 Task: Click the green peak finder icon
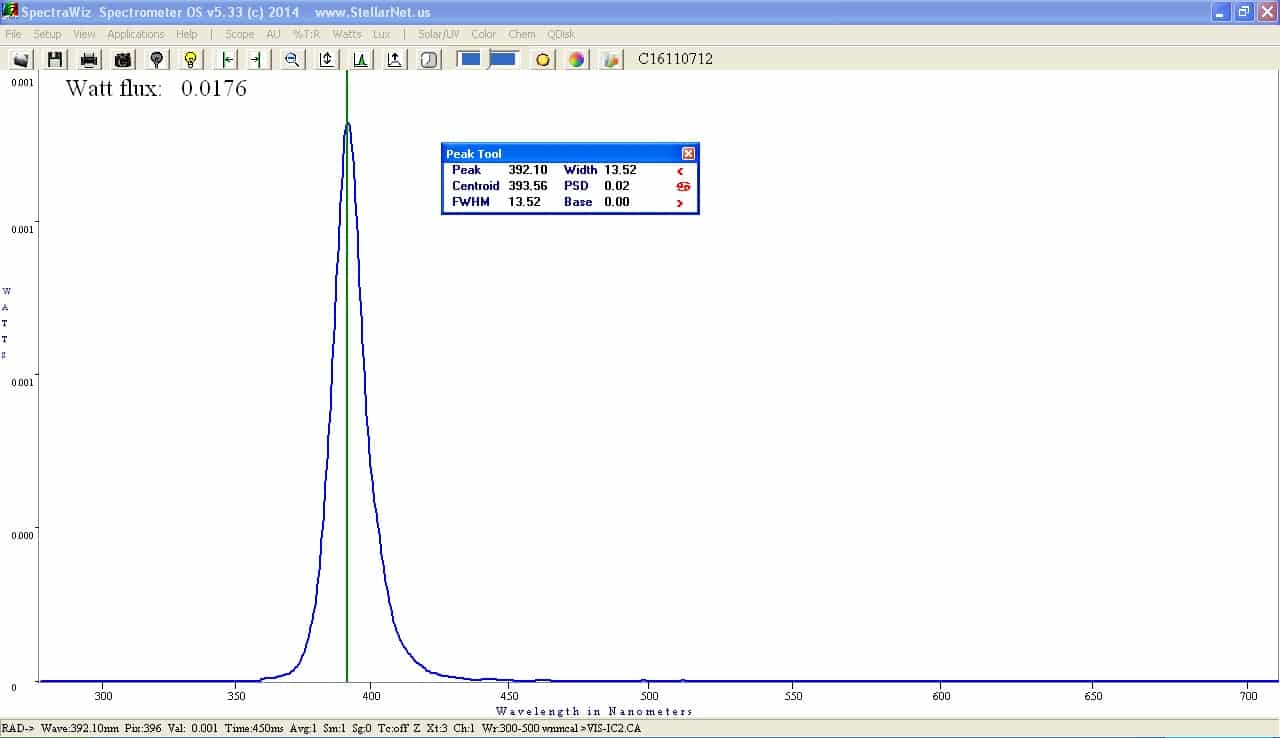[x=361, y=60]
